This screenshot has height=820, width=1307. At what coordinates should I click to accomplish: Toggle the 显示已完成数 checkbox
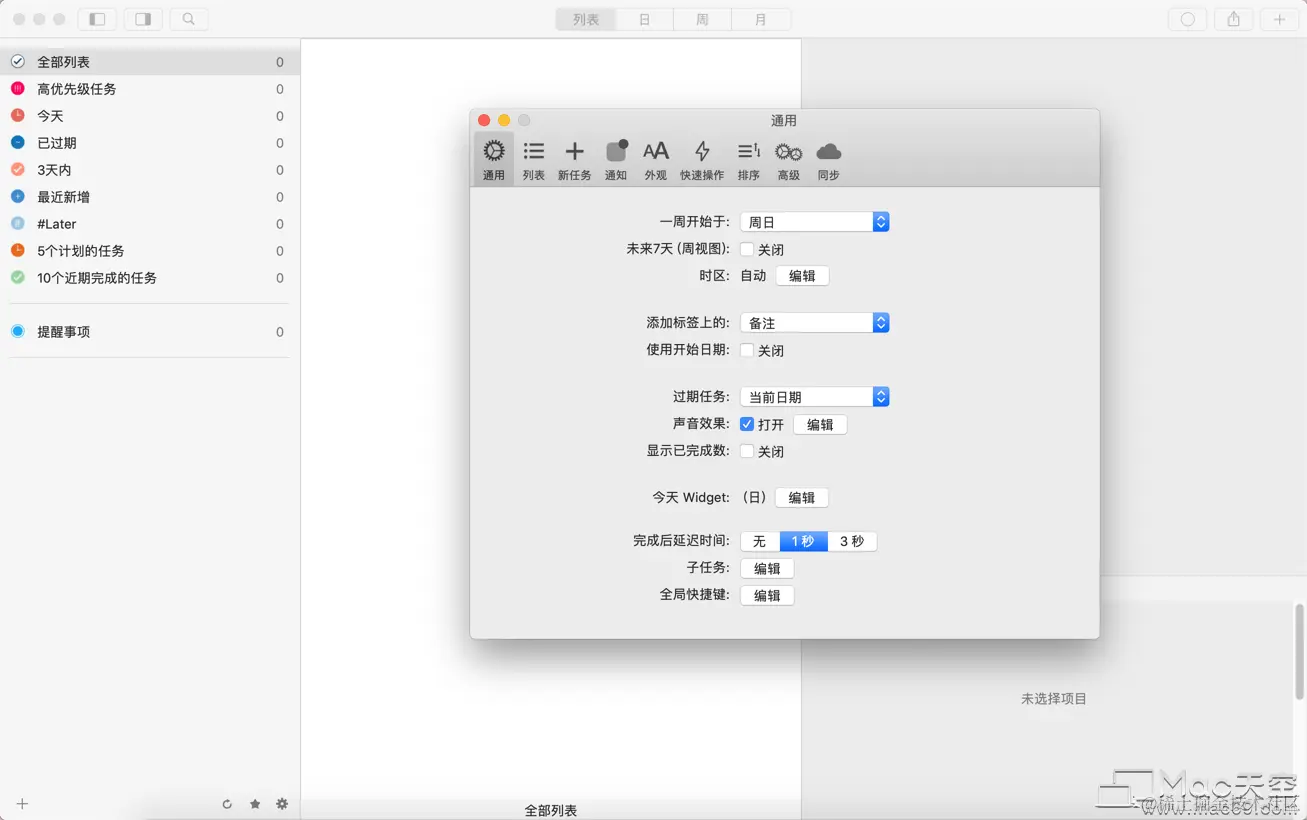(x=747, y=451)
